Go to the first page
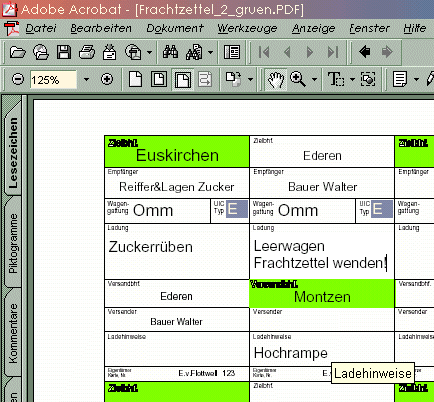The width and height of the screenshot is (434, 402). [264, 52]
